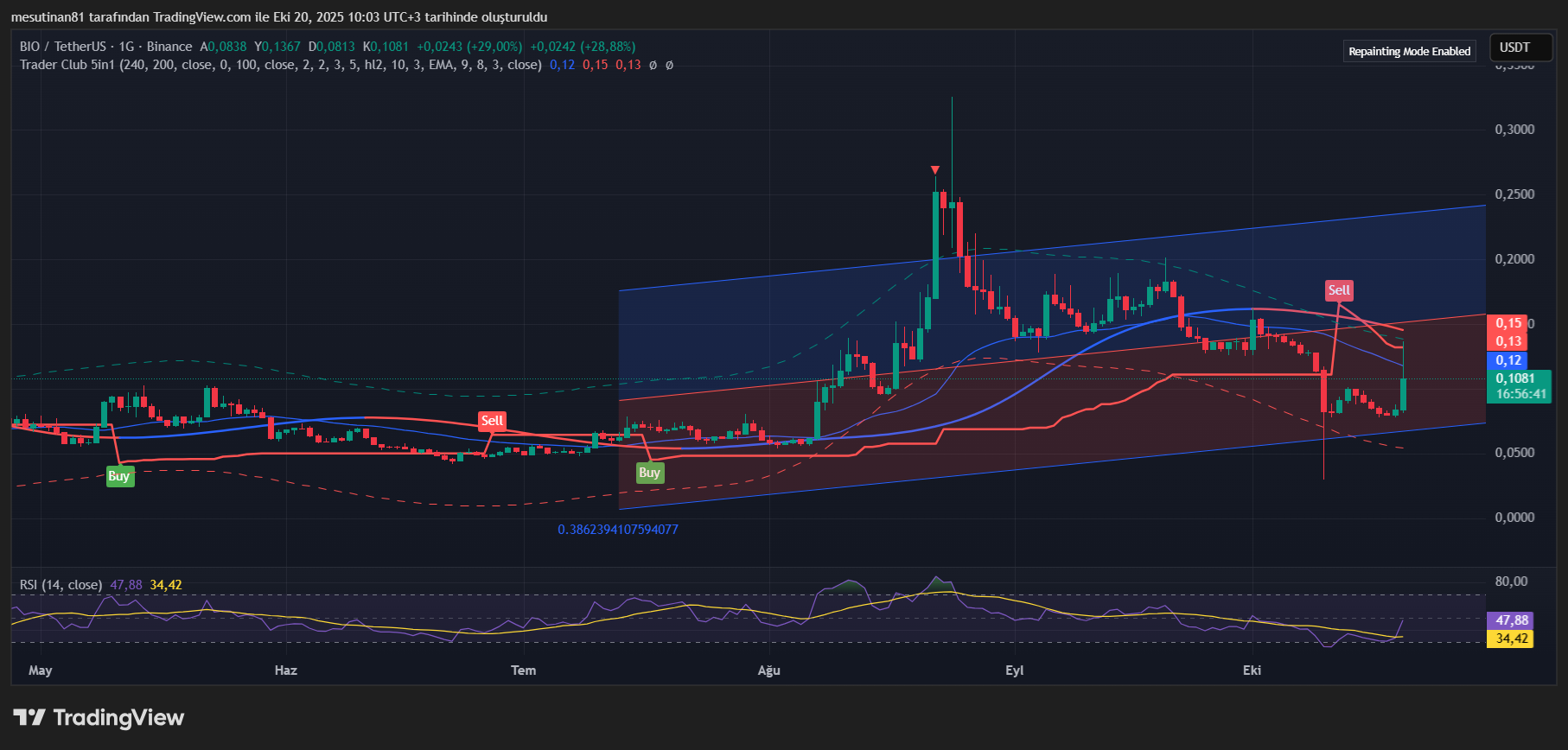The width and height of the screenshot is (1568, 750).
Task: Click the Ağu month label on time axis
Action: pos(768,671)
